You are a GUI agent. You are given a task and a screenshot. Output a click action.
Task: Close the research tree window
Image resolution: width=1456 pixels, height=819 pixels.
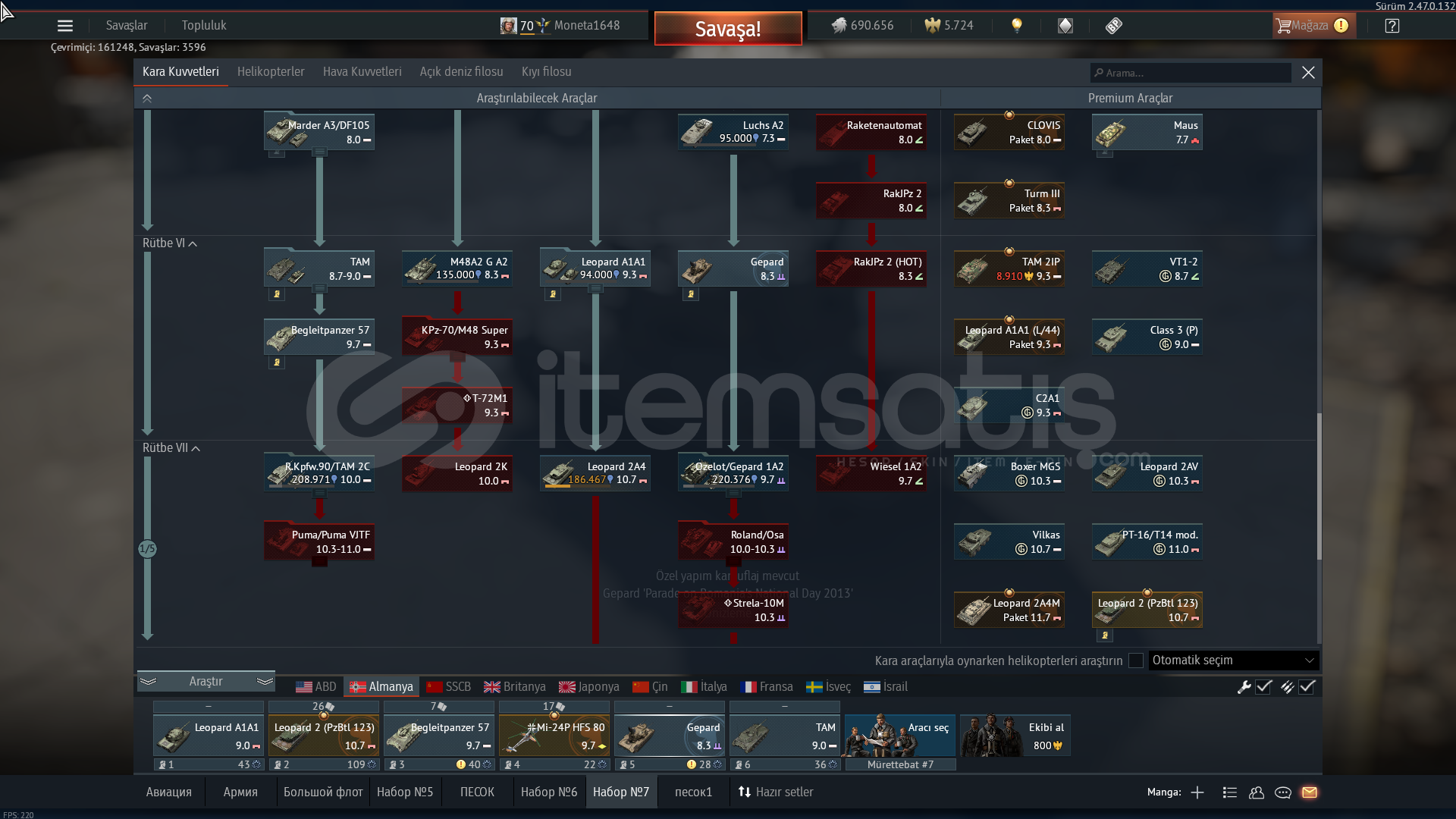1309,73
